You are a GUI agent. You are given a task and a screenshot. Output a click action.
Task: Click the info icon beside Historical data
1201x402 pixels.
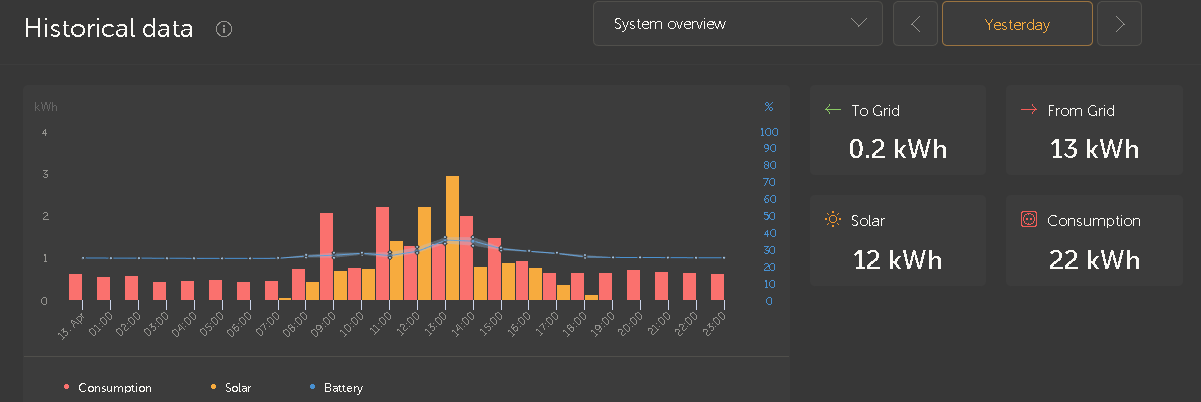coord(224,29)
